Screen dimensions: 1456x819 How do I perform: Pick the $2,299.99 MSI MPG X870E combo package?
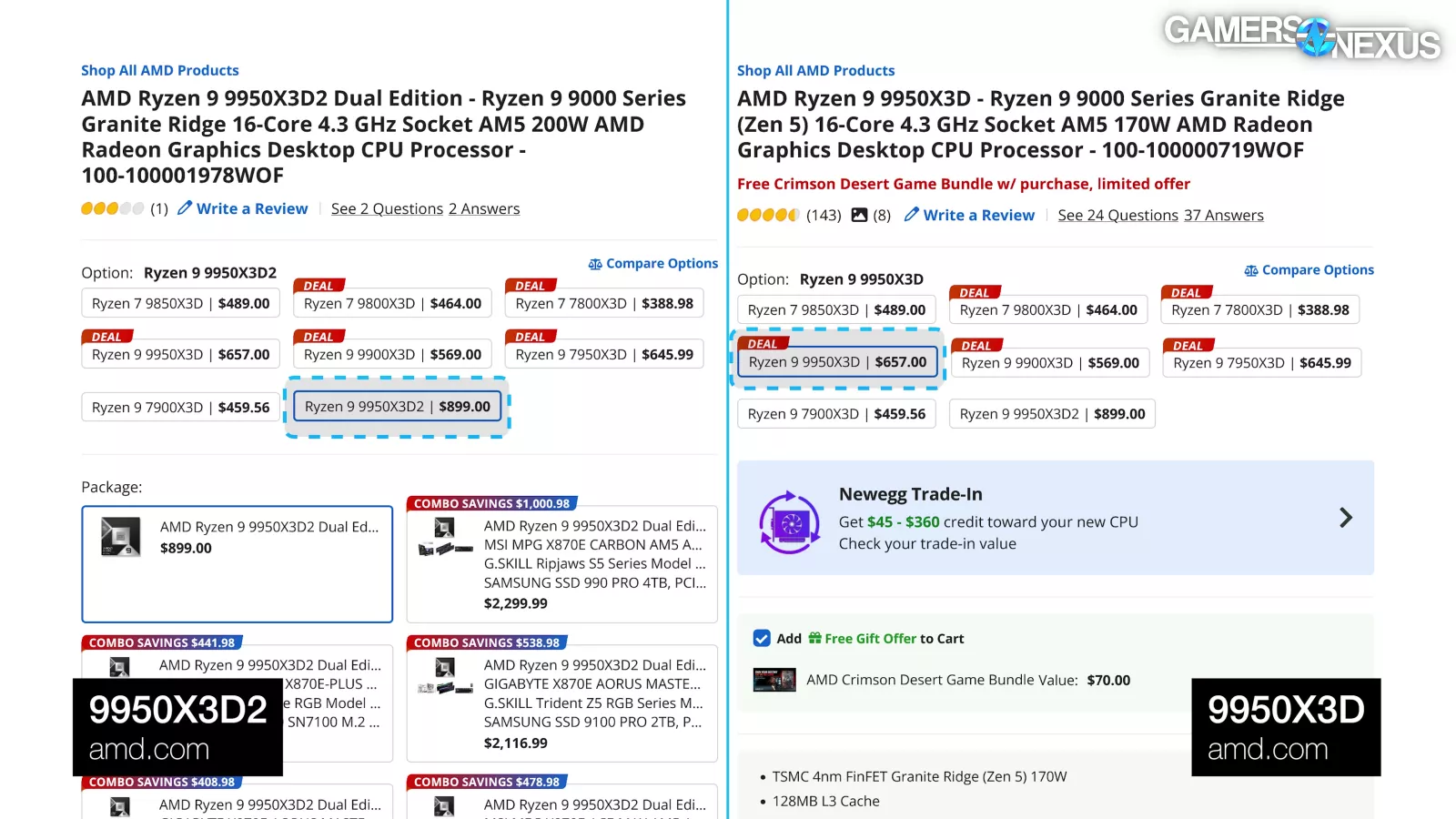561,564
